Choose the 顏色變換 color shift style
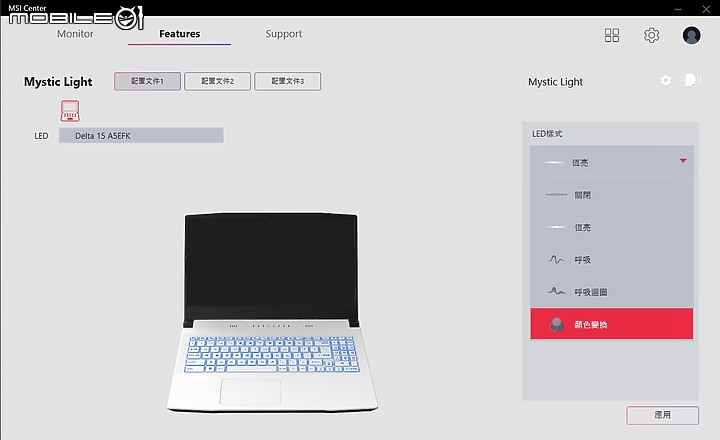720x440 pixels. [612, 324]
